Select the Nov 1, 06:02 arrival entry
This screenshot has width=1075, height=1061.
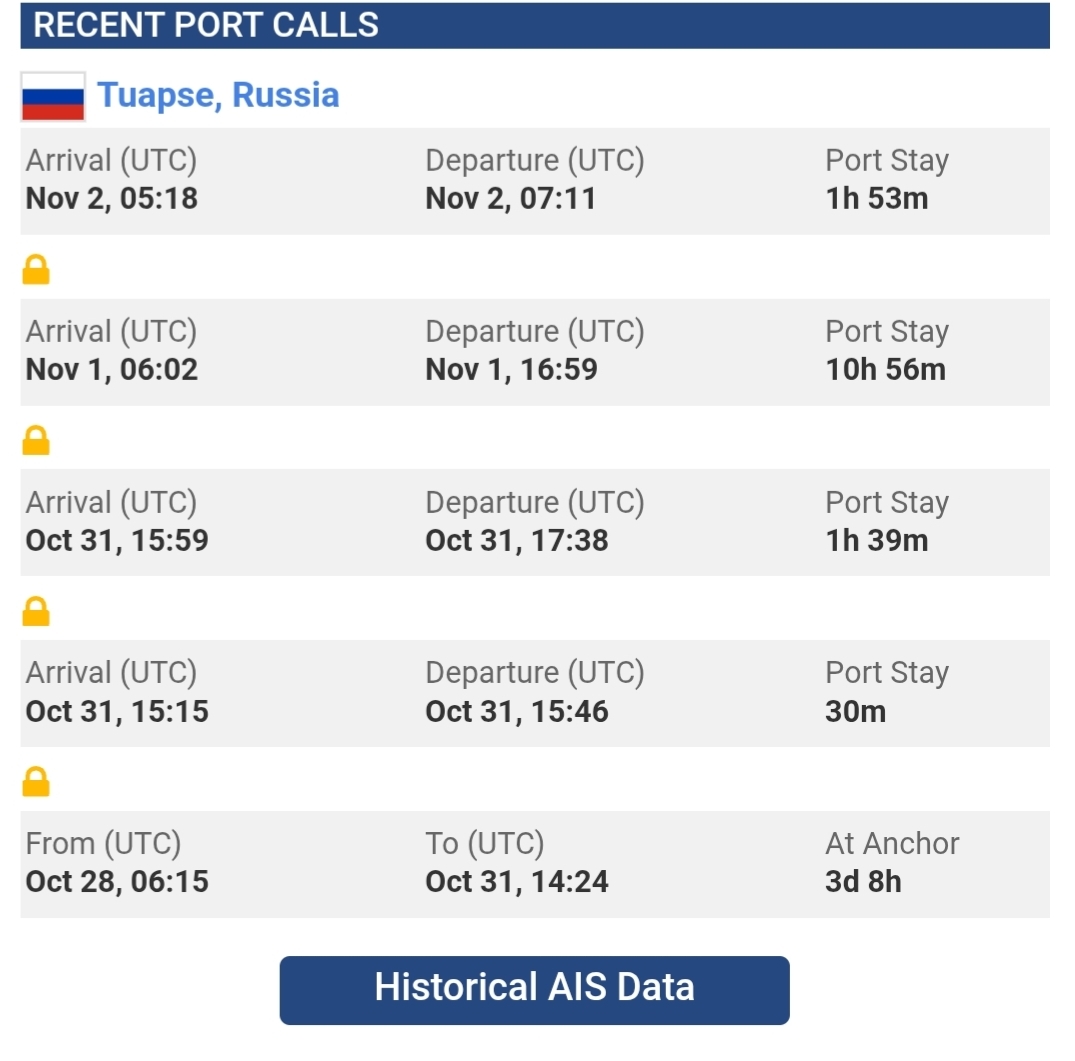click(112, 369)
